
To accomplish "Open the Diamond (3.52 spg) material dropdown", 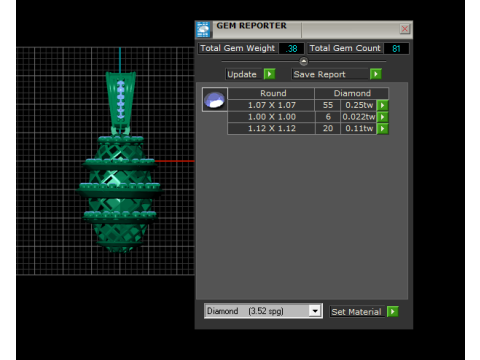I will (x=314, y=311).
